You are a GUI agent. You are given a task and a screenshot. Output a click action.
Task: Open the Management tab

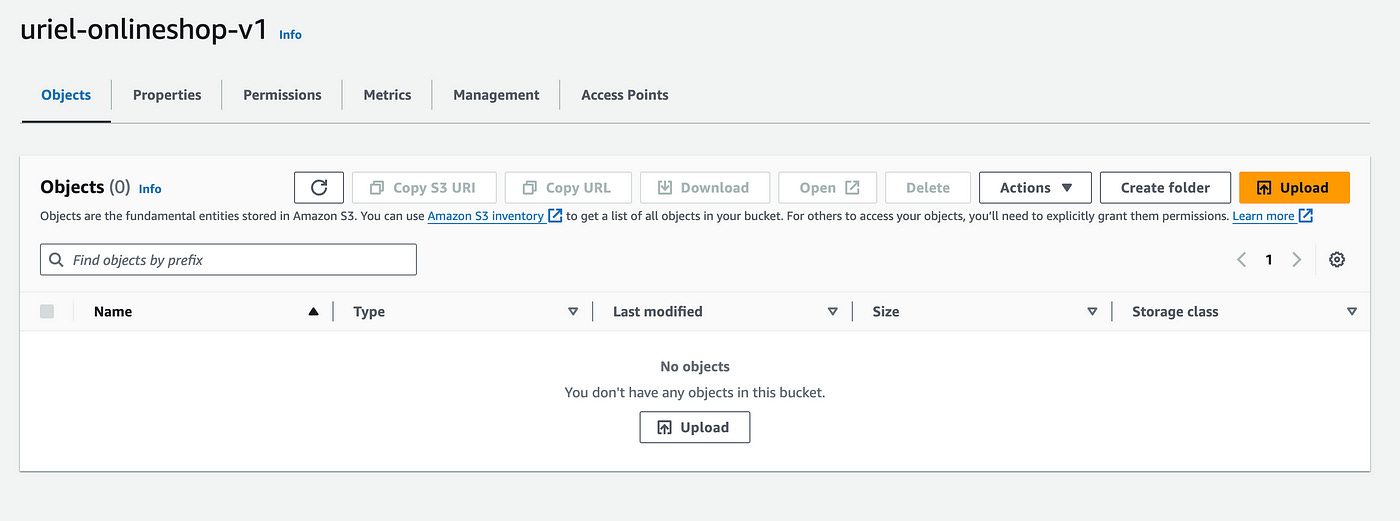(496, 95)
